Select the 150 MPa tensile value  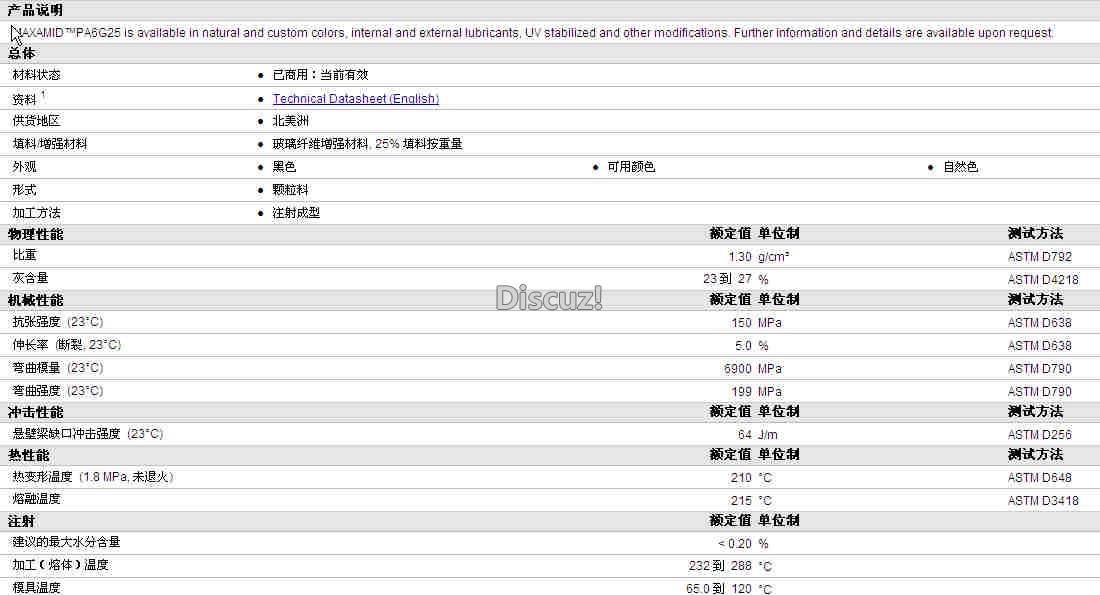coord(756,323)
